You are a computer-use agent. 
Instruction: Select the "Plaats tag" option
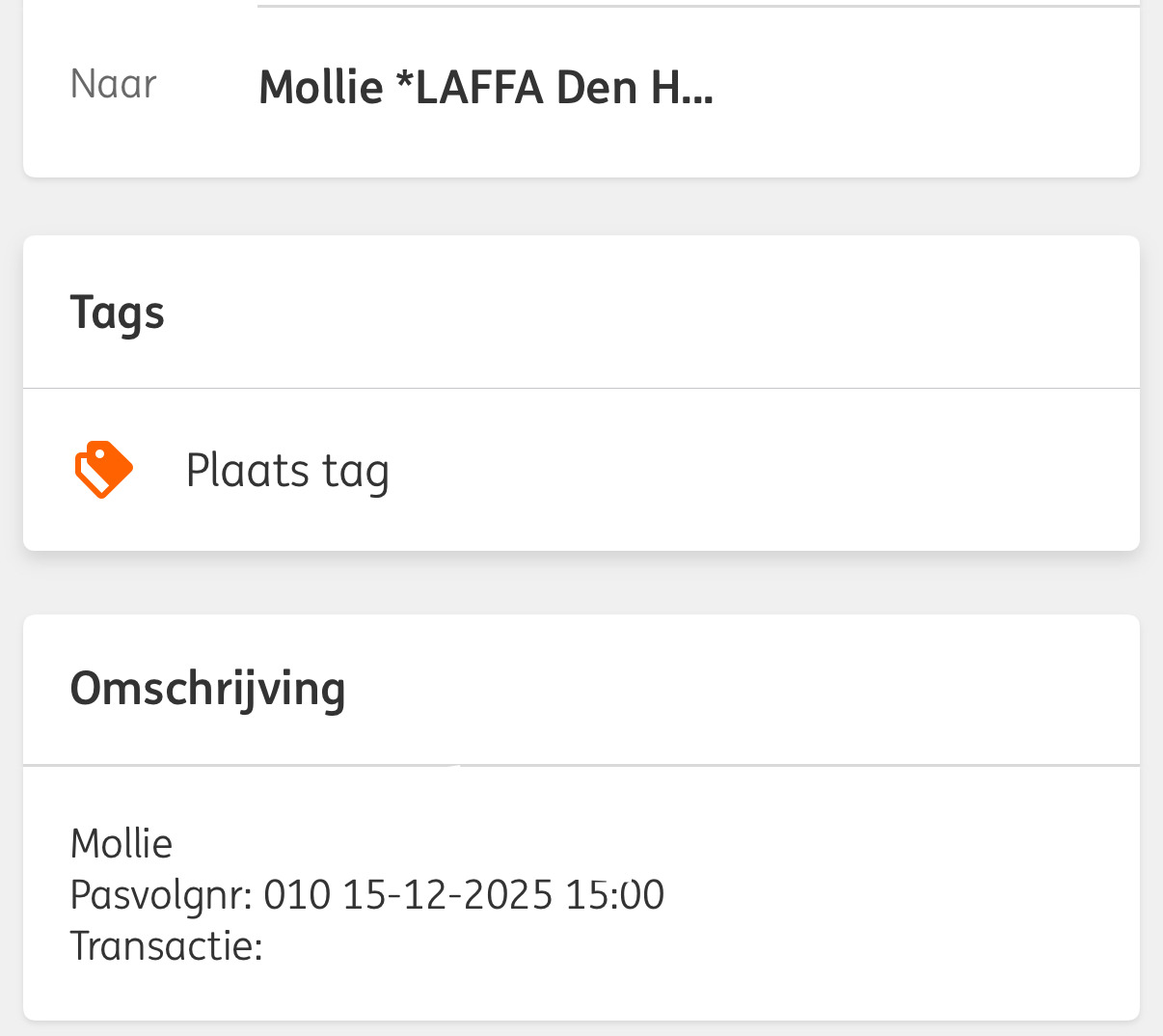tap(286, 471)
